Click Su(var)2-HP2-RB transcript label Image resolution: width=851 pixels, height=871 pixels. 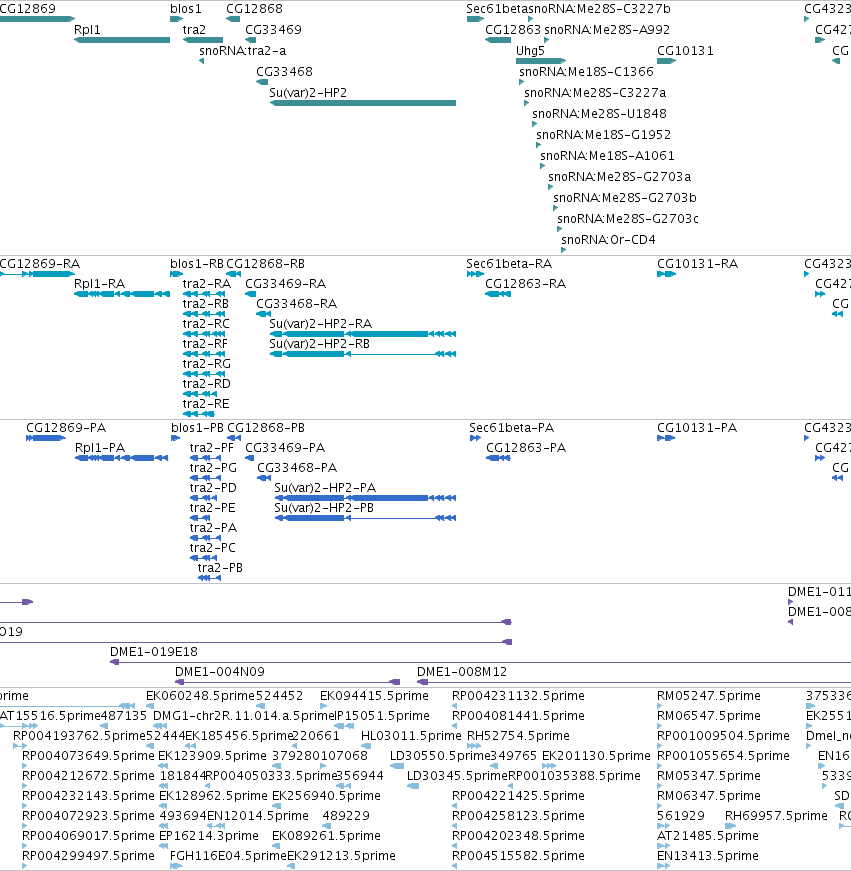click(319, 344)
